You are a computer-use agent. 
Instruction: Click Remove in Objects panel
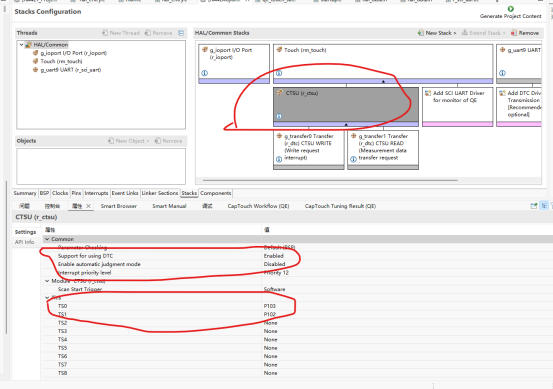169,141
